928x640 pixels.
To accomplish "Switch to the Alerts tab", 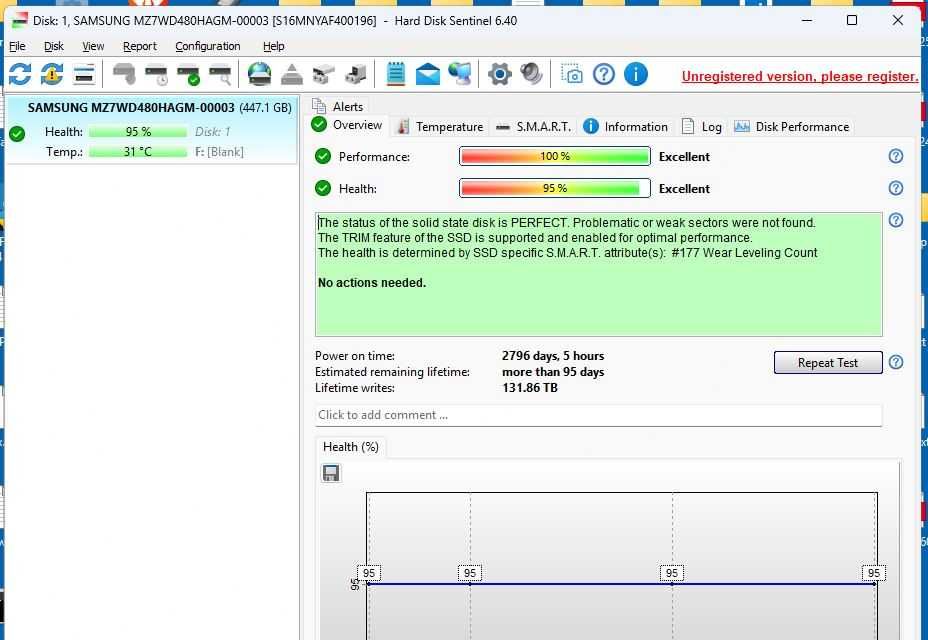I will [x=337, y=107].
